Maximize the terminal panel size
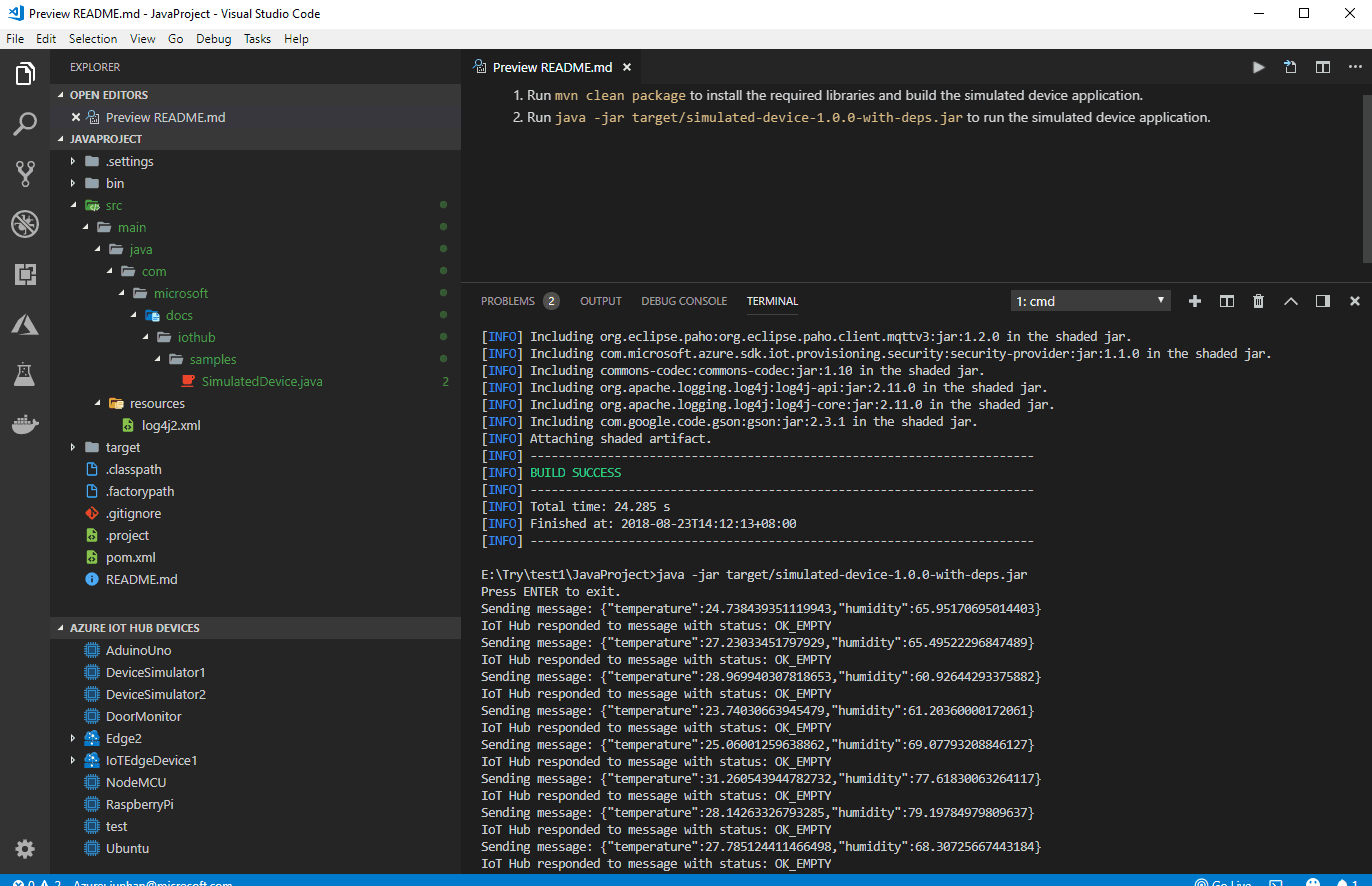The width and height of the screenshot is (1372, 886). coord(1291,301)
